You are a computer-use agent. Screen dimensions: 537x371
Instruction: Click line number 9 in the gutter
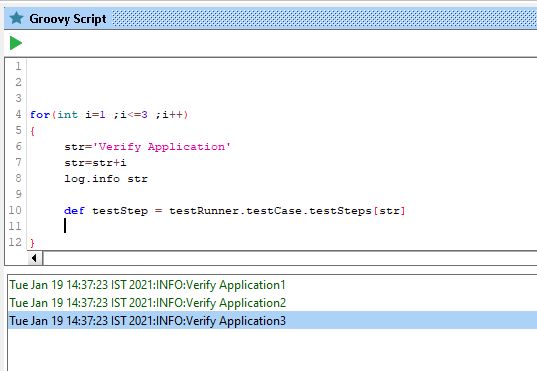pos(18,194)
